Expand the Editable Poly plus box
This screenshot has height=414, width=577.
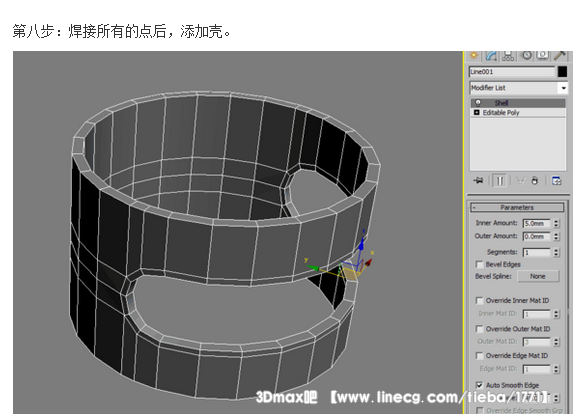(477, 112)
